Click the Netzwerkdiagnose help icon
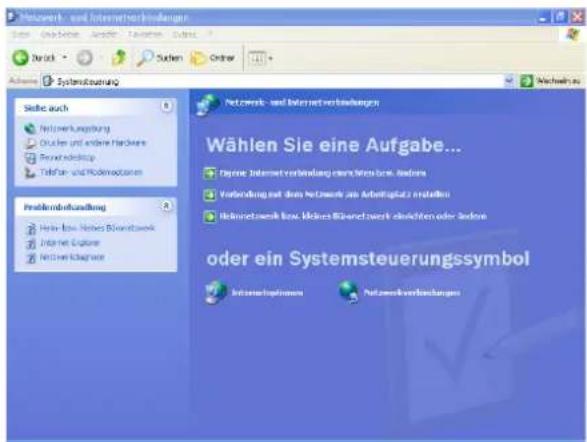Screen dimensions: 587x442 31,258
